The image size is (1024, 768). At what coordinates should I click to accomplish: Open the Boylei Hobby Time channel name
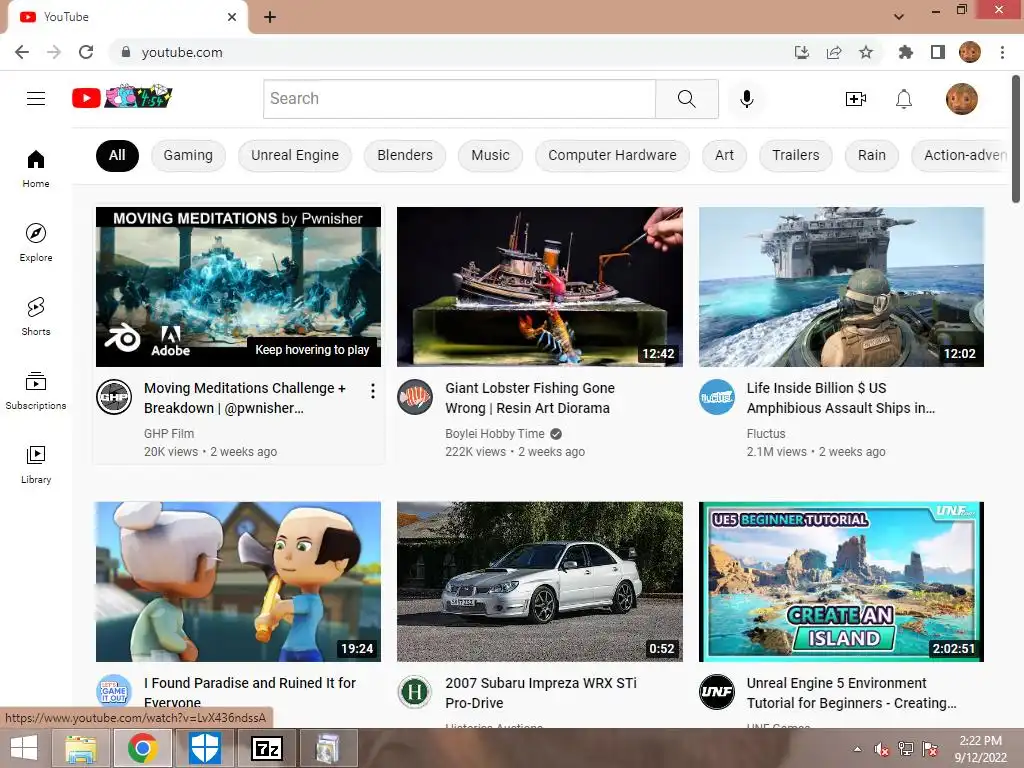(x=494, y=434)
